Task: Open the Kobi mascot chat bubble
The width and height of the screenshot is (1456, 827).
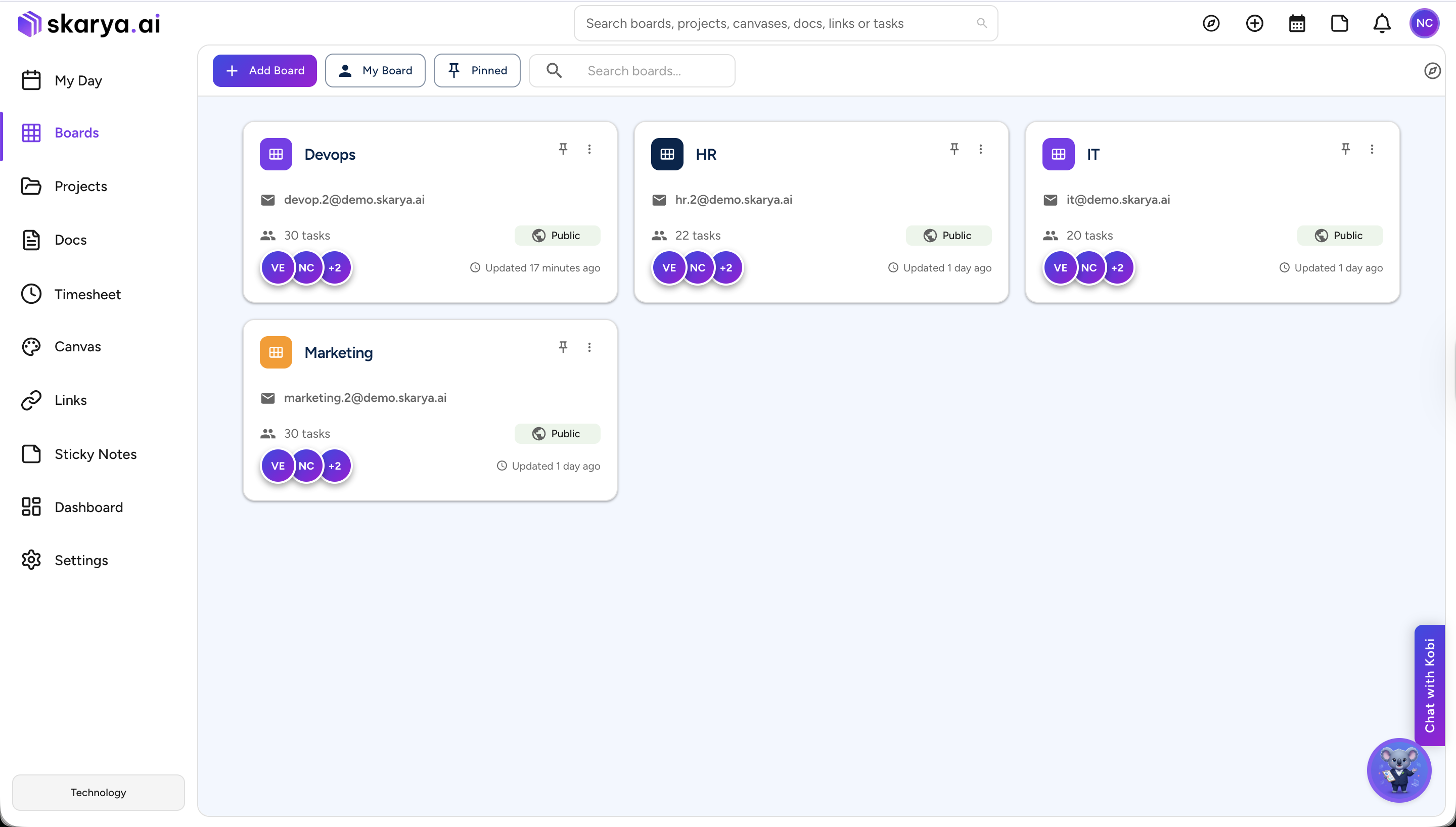Action: coord(1399,770)
